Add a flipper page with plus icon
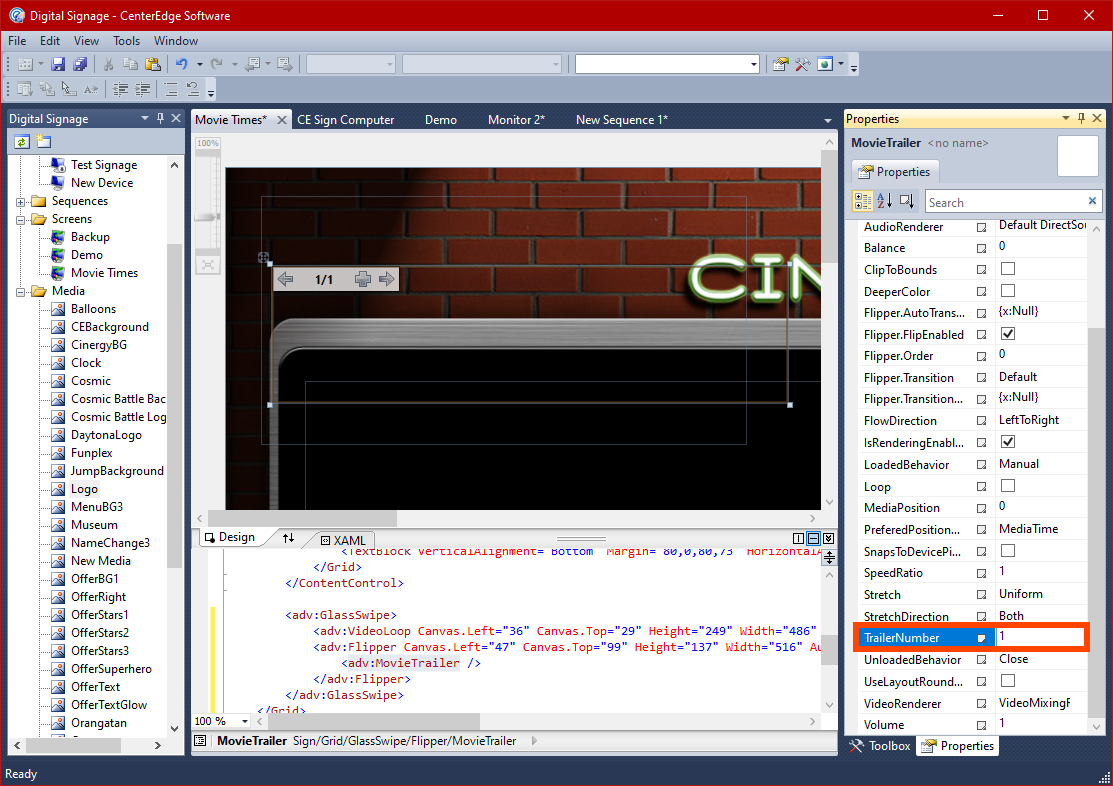 click(363, 279)
